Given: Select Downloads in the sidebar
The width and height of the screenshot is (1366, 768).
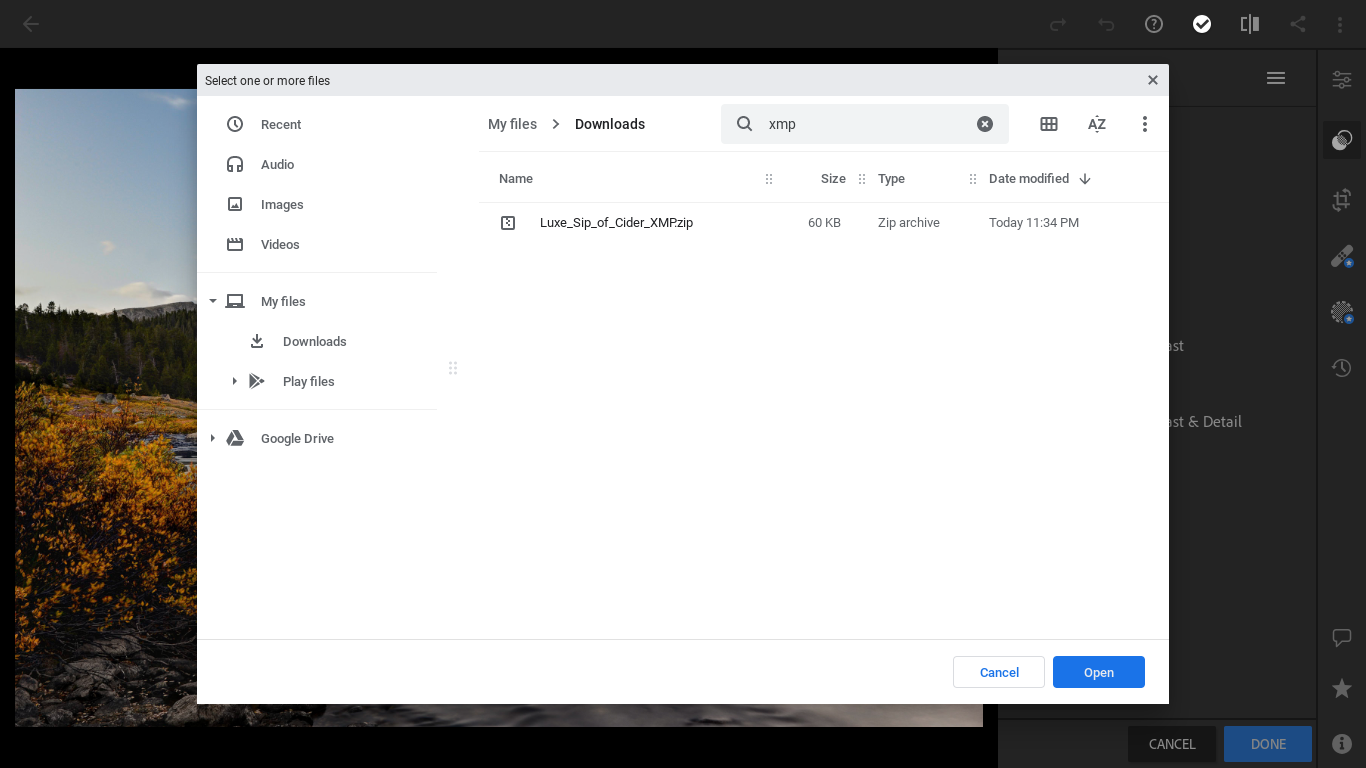Looking at the screenshot, I should click(314, 342).
